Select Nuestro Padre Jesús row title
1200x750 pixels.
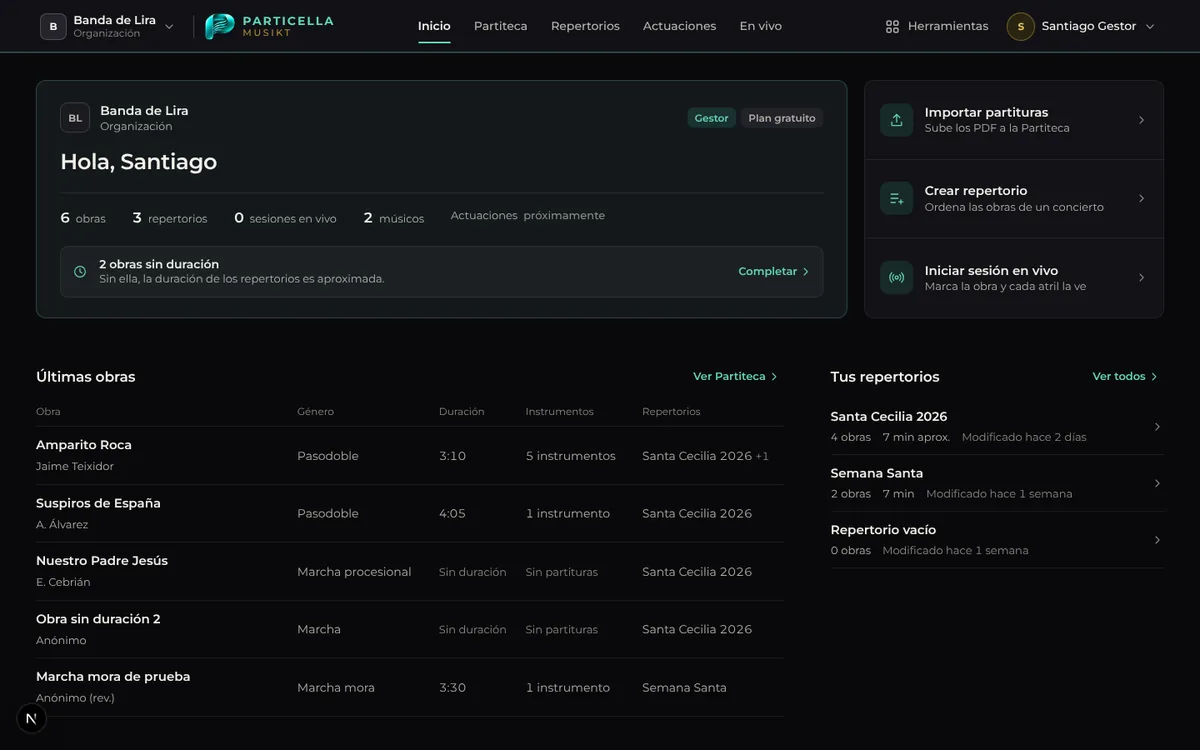pyautogui.click(x=102, y=561)
